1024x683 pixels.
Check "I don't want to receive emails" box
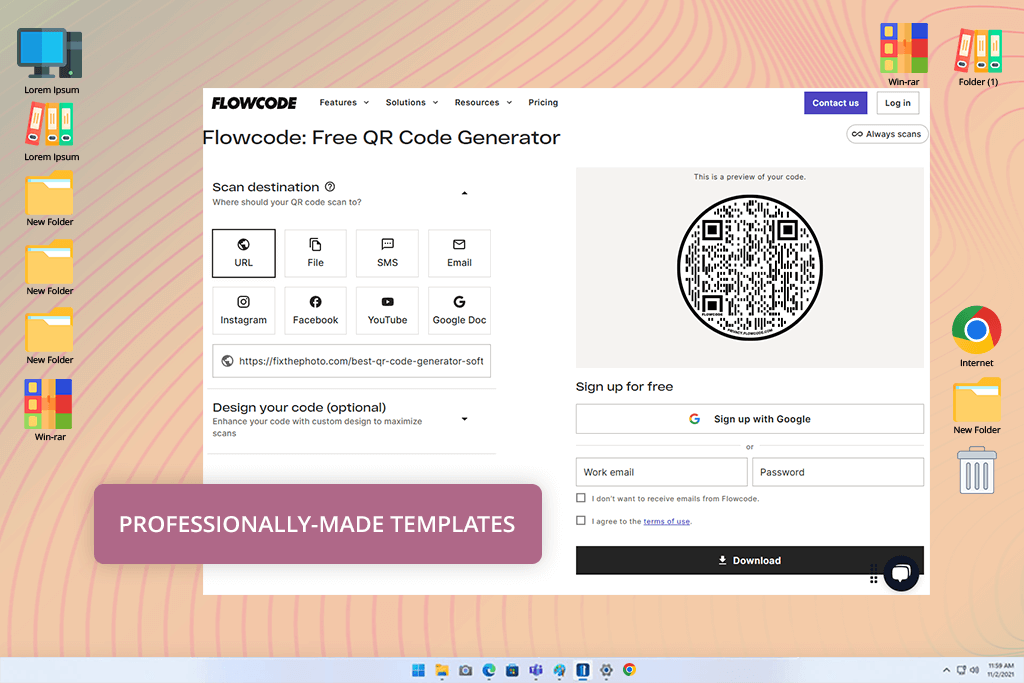pos(581,498)
